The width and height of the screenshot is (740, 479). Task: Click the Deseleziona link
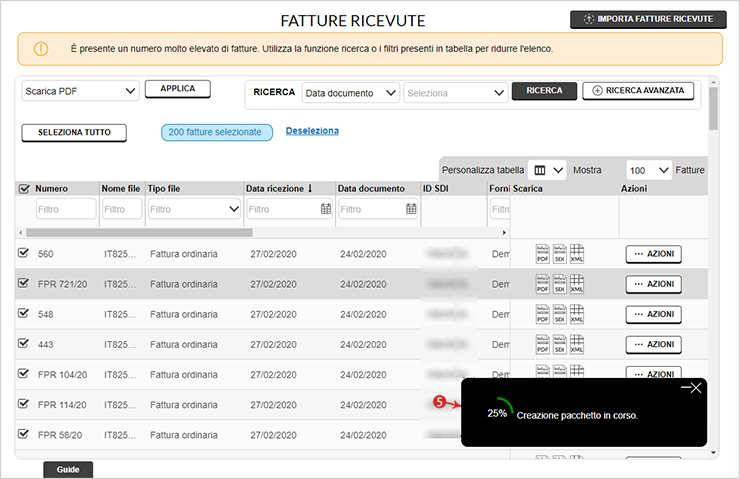pyautogui.click(x=312, y=131)
